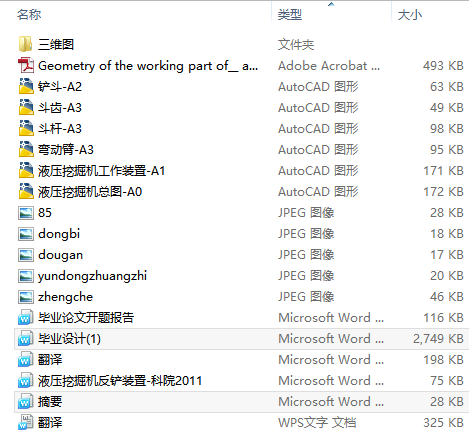Image resolution: width=469 pixels, height=435 pixels.
Task: Select the AutoCAD icon of 铲斗-A2
Action: click(x=26, y=86)
